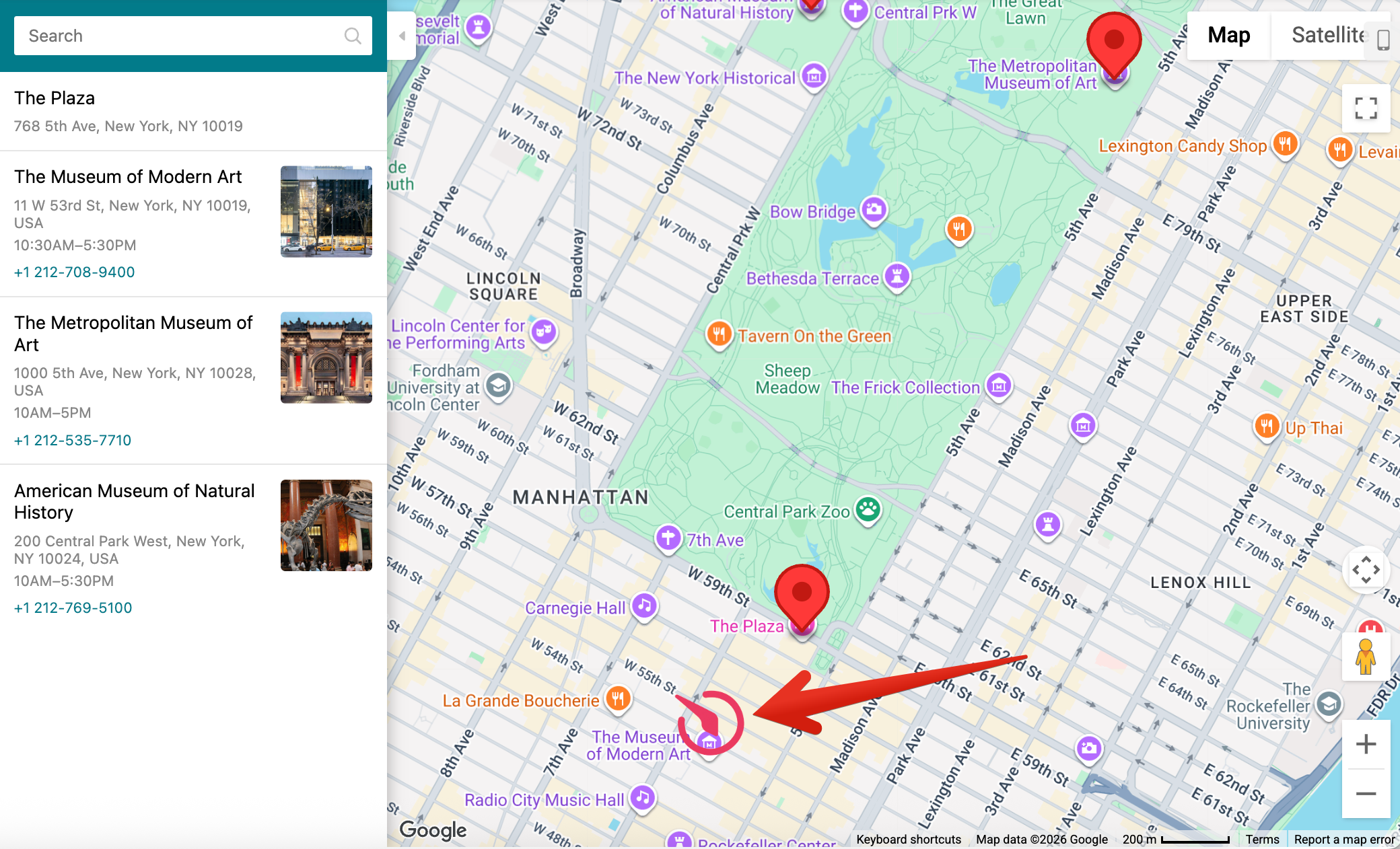Viewport: 1400px width, 849px height.
Task: Click the Rockefeller University graduation cap icon
Action: (x=1329, y=704)
